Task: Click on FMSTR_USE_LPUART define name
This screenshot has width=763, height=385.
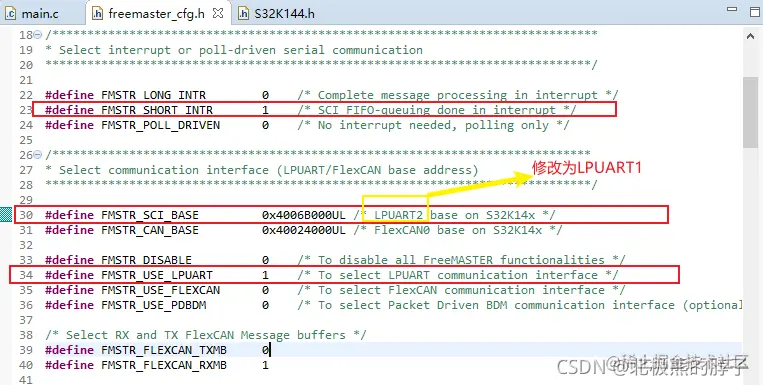Action: coord(157,275)
